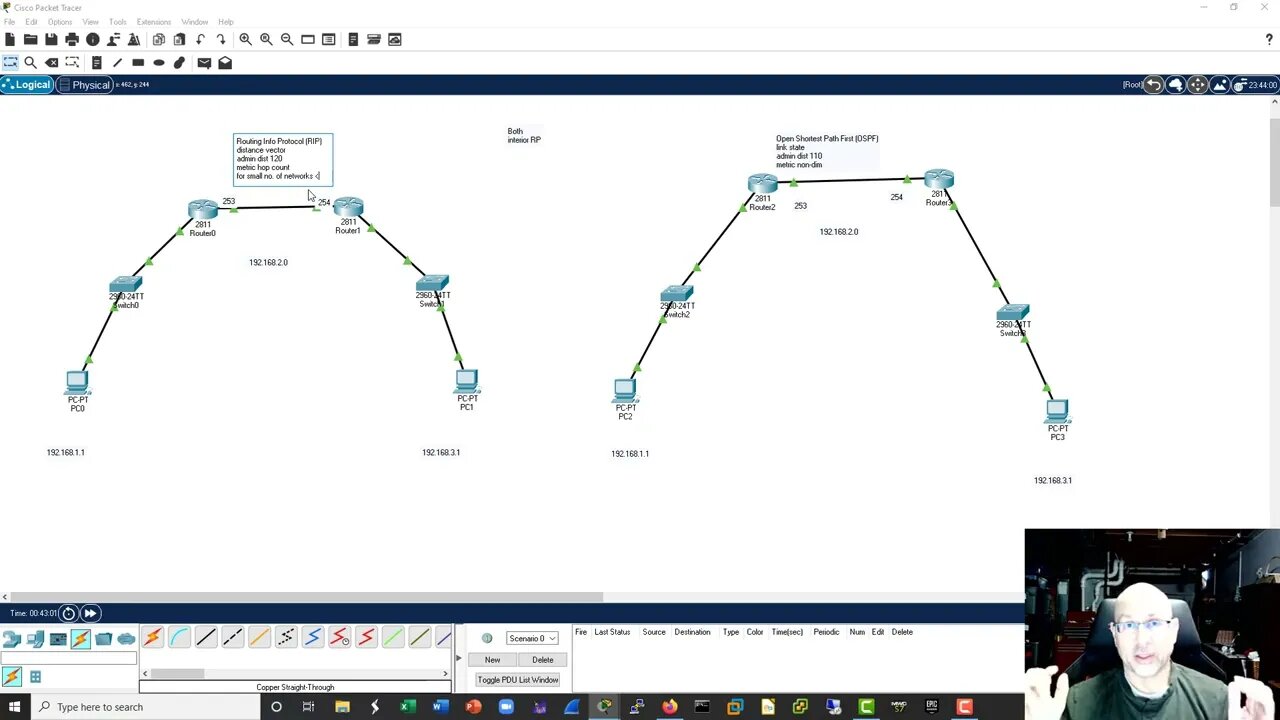The image size is (1280, 720).
Task: Click the device search input field
Action: [x=69, y=658]
